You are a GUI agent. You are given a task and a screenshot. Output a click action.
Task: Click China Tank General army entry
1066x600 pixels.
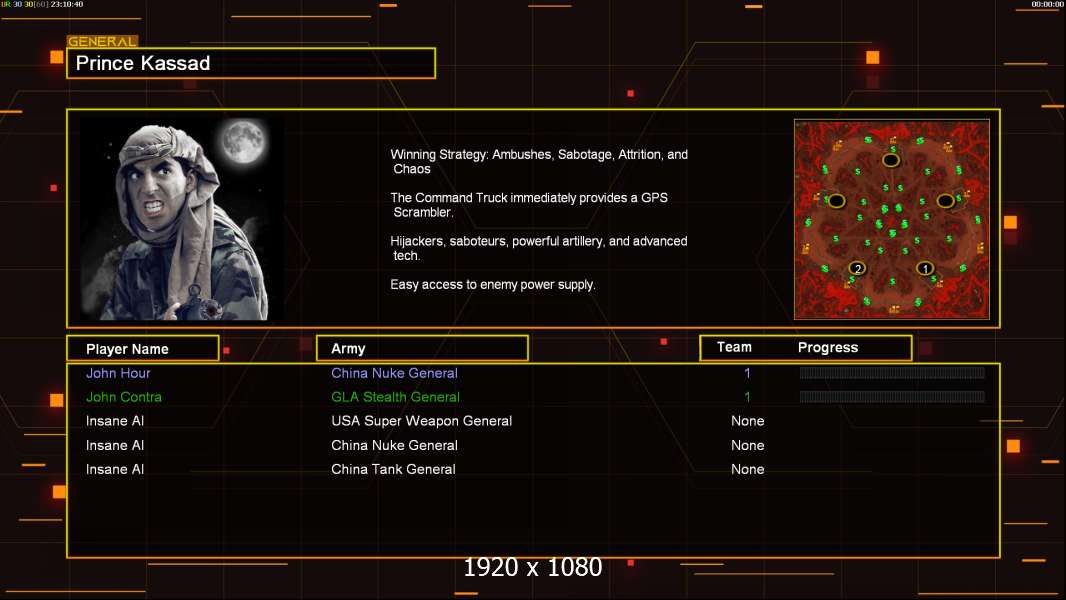[393, 470]
